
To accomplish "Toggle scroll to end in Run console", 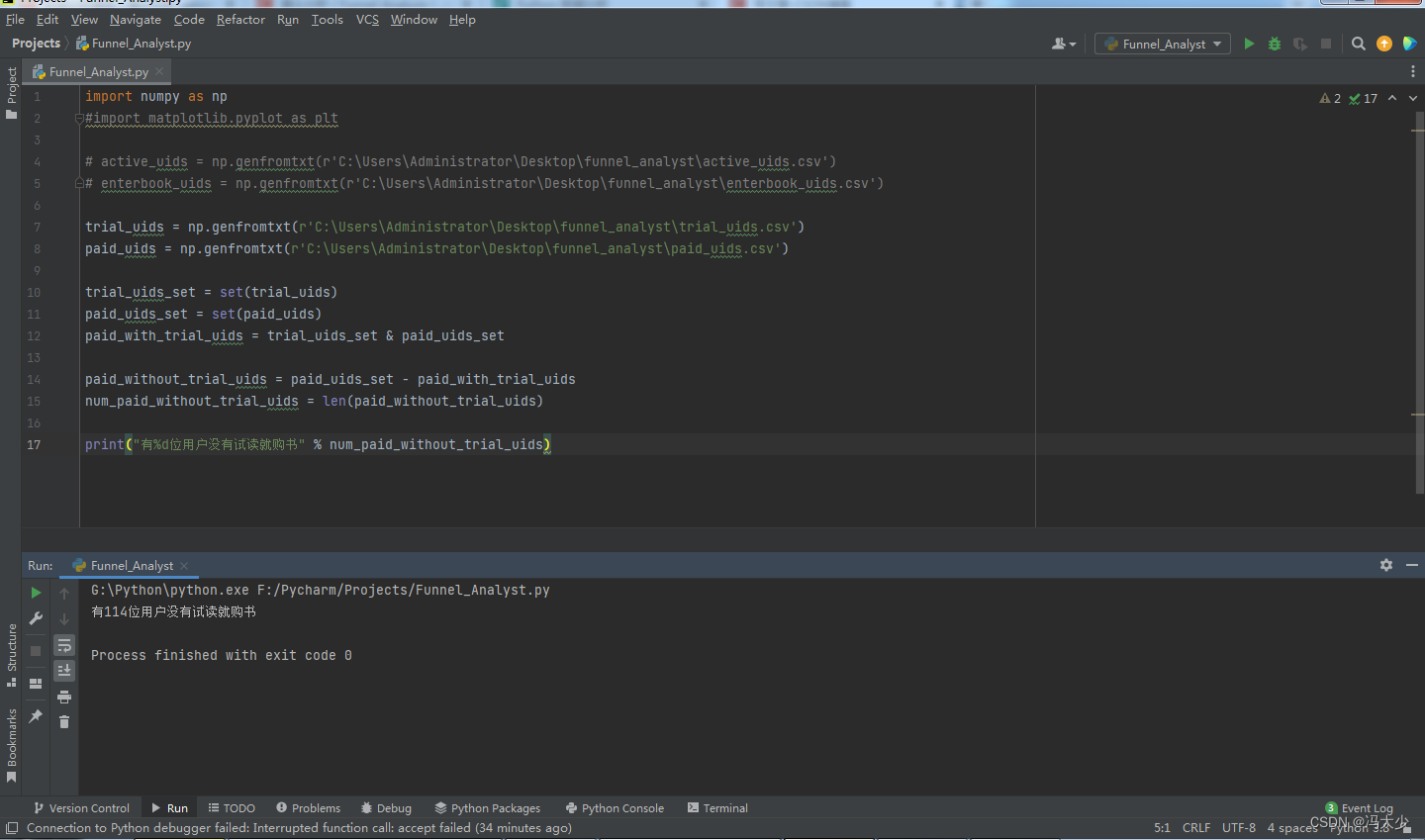I will (64, 671).
